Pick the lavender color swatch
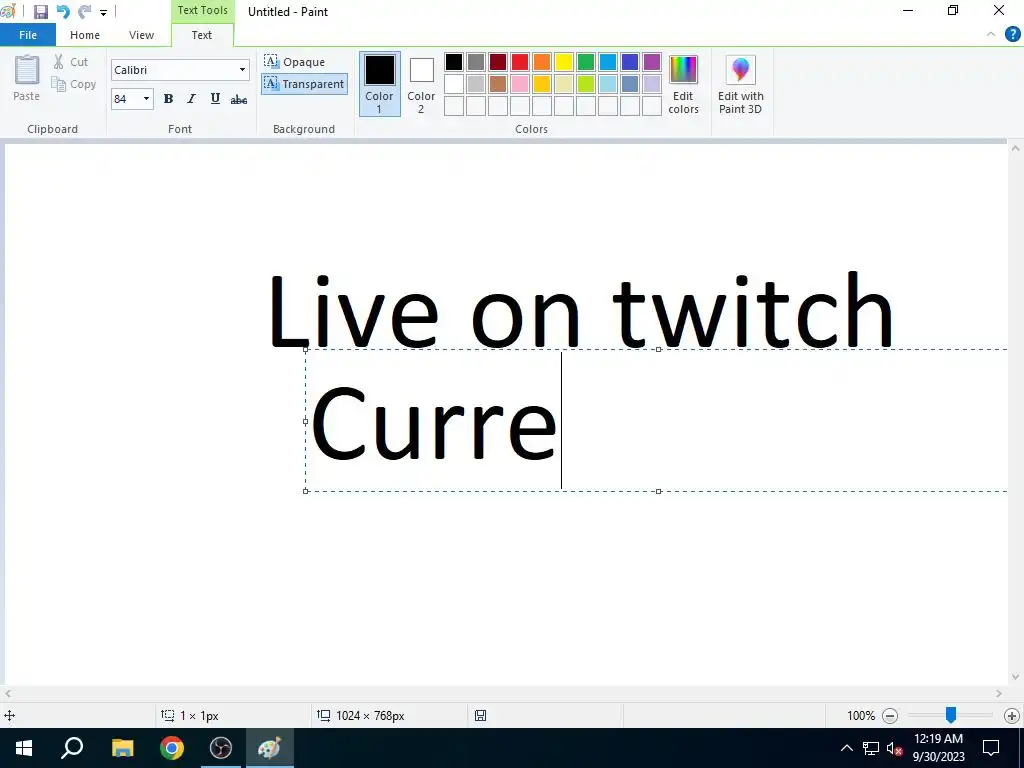1024x768 pixels. pyautogui.click(x=652, y=84)
